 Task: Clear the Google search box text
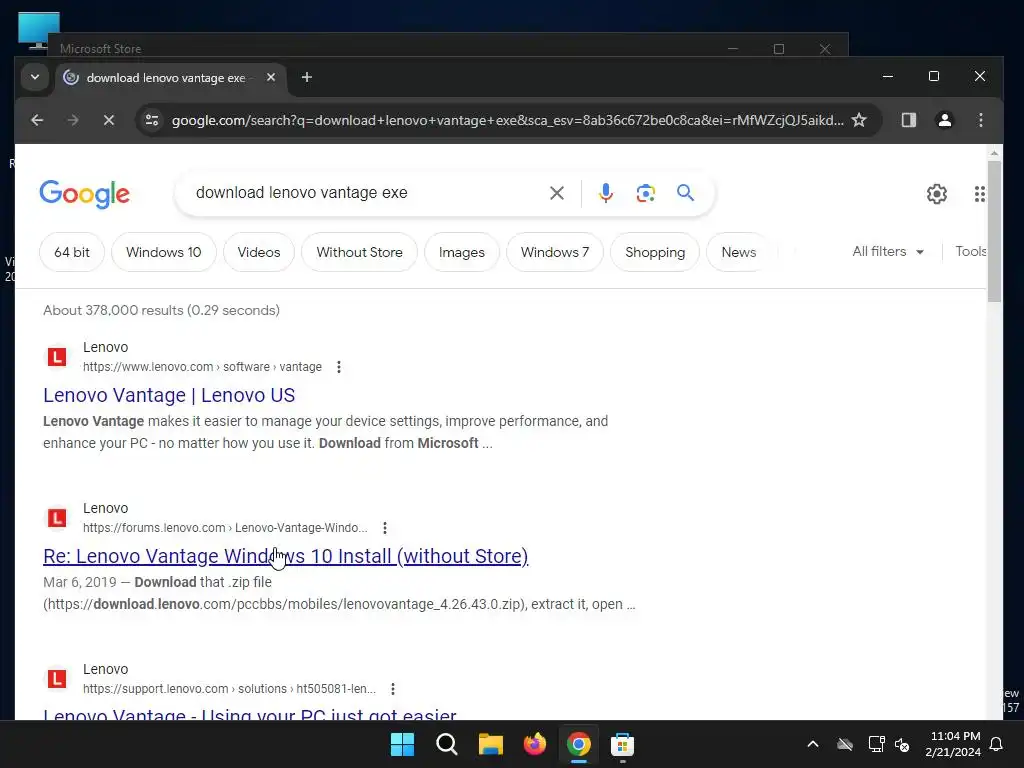pos(556,193)
